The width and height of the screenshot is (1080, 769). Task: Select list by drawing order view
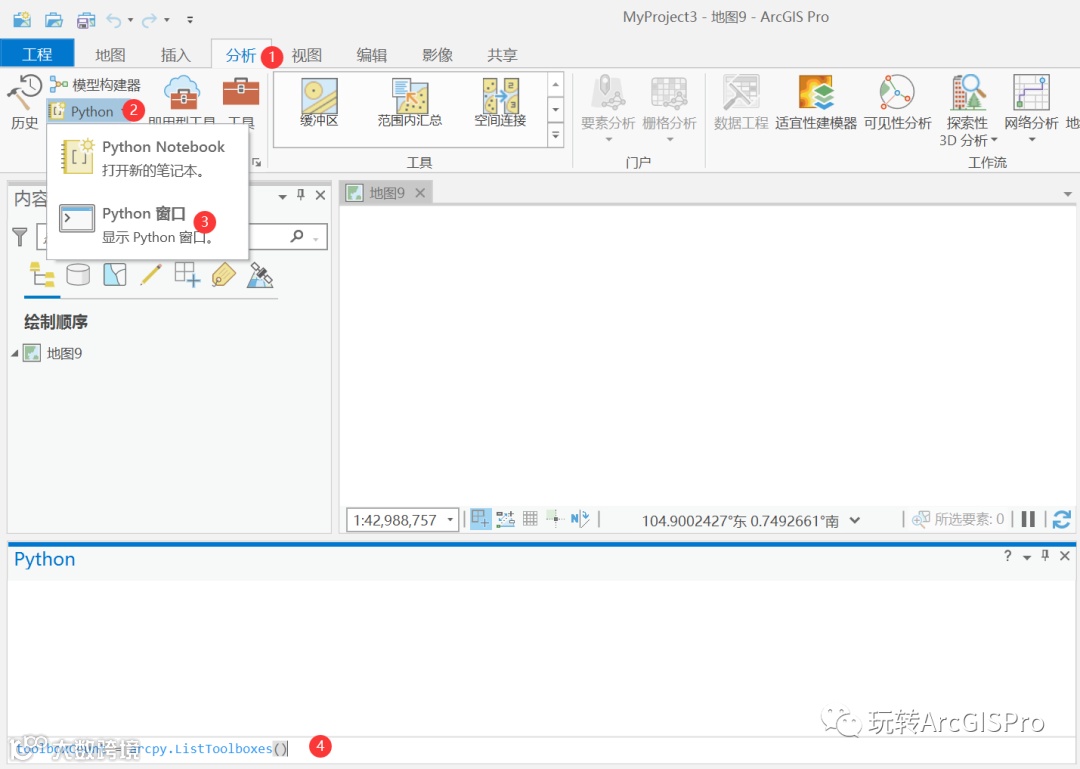tap(41, 275)
